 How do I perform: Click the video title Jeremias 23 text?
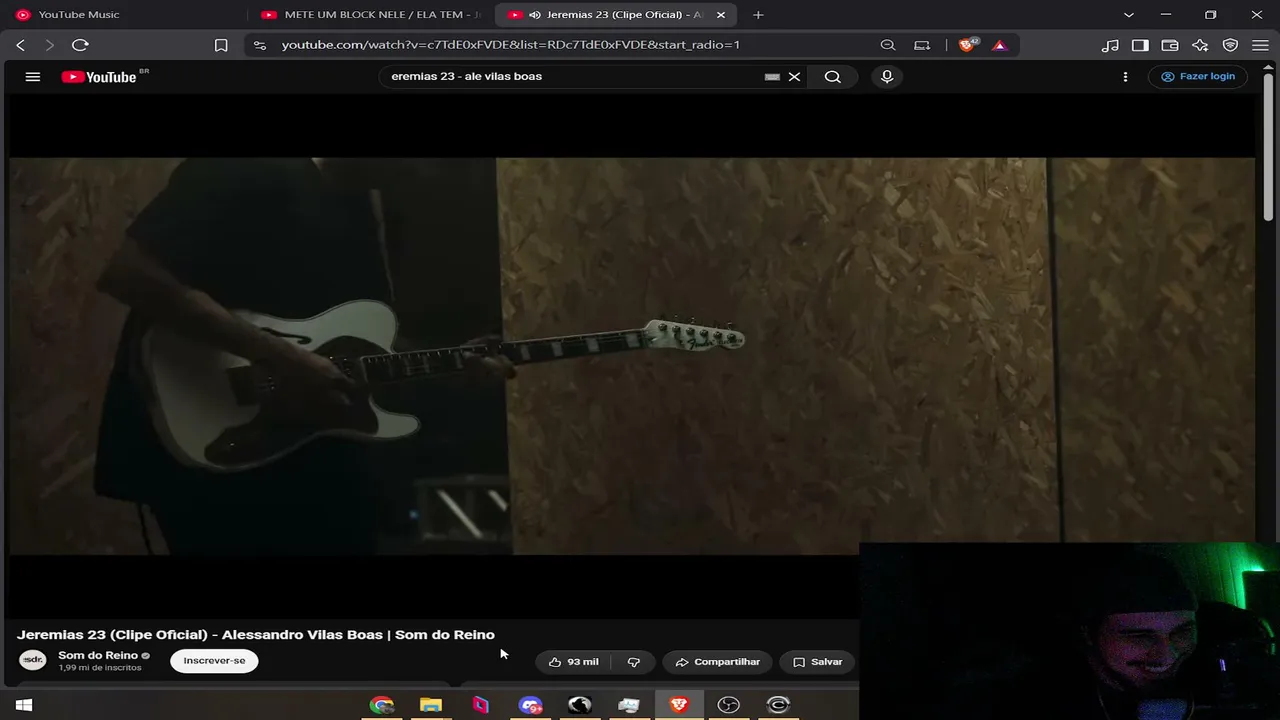click(256, 634)
